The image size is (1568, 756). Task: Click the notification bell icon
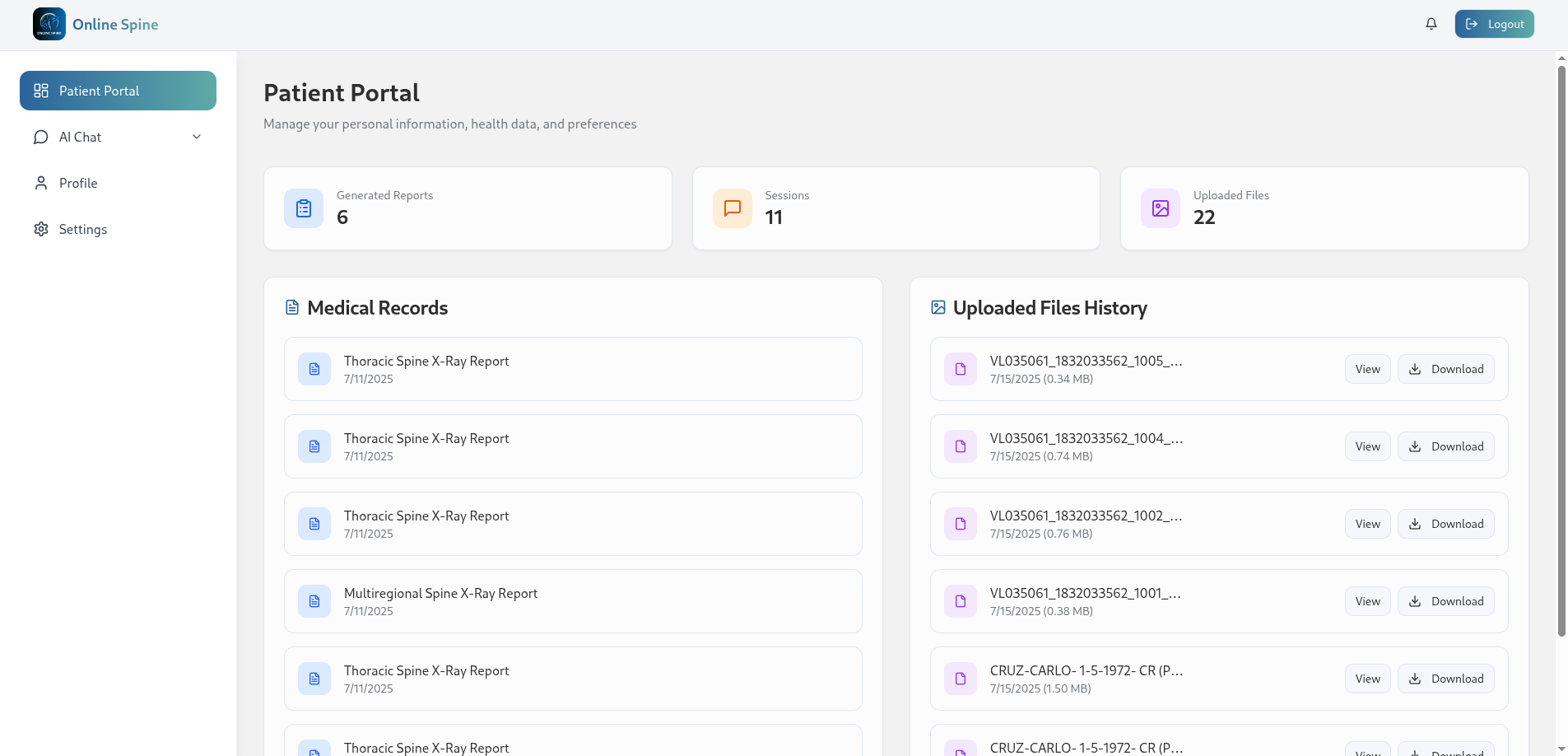[x=1431, y=24]
